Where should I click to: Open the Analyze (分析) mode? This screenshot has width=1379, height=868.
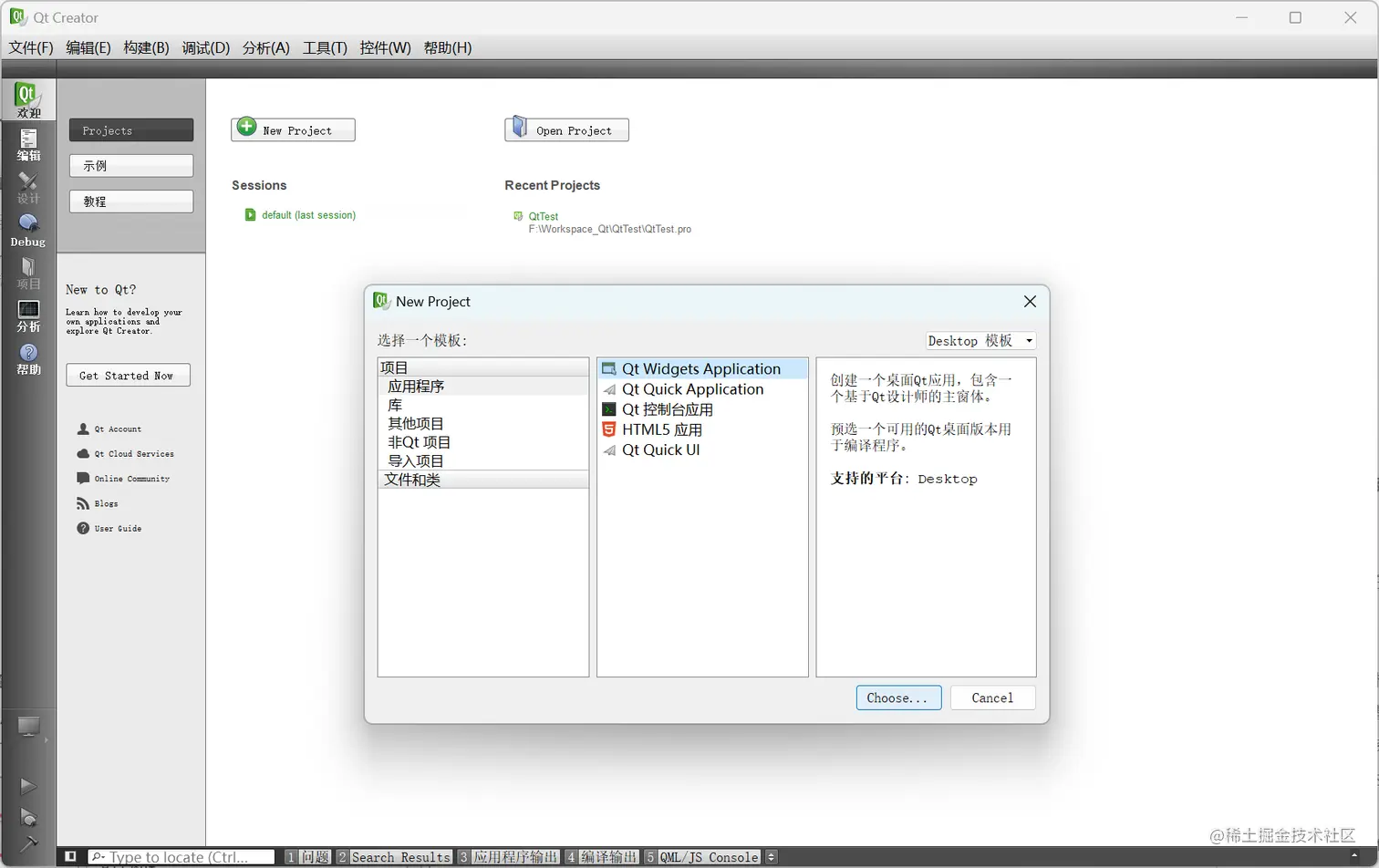tap(28, 316)
